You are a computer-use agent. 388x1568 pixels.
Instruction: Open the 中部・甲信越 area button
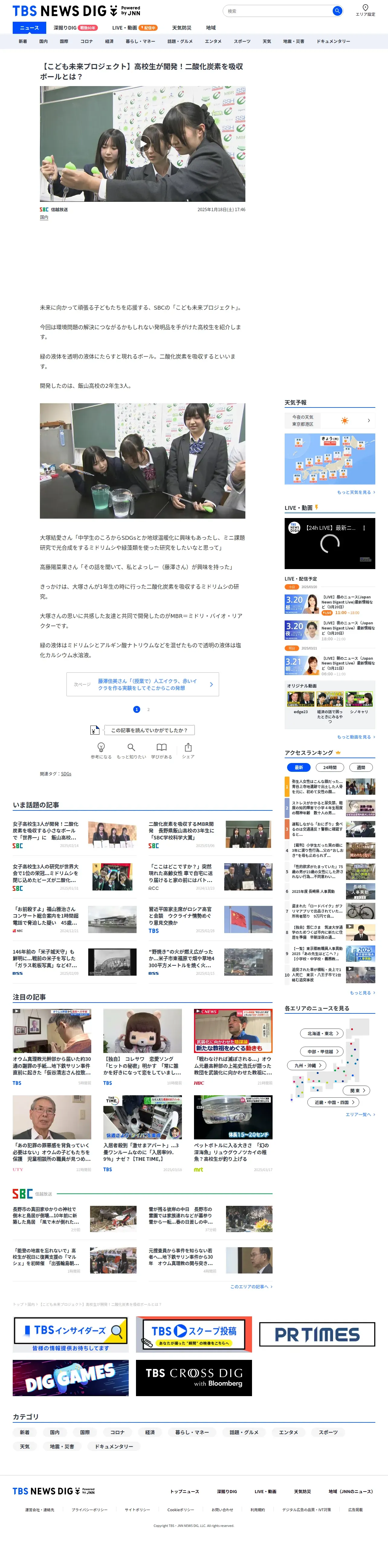(x=322, y=1051)
